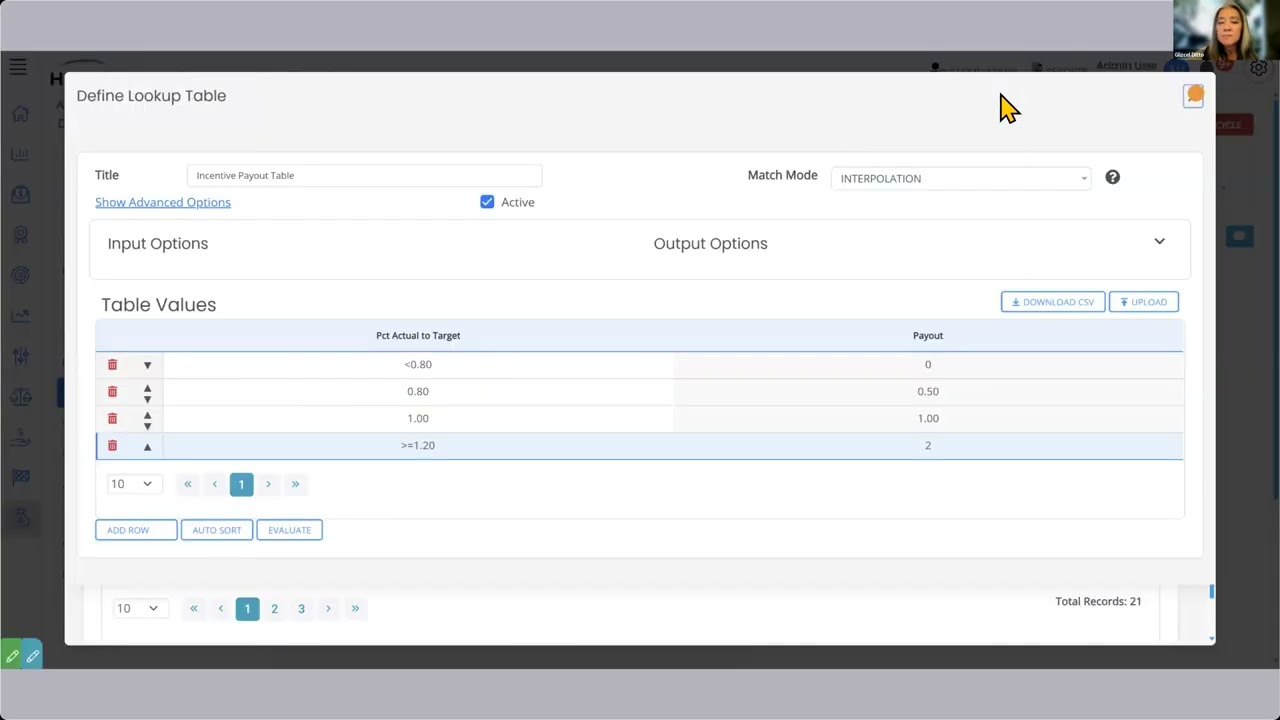Screen dimensions: 1280x720
Task: Go to dialog table first page
Action: (187, 484)
